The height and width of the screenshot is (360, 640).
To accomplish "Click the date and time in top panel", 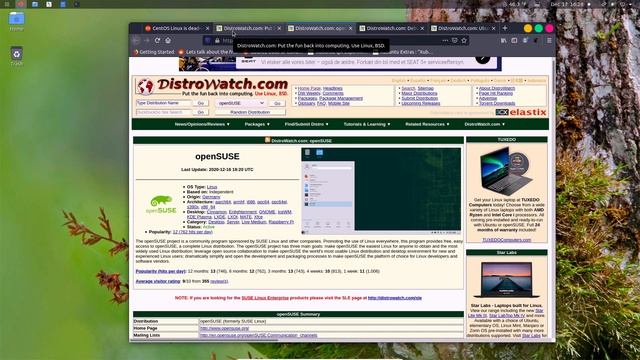I will tap(567, 4).
